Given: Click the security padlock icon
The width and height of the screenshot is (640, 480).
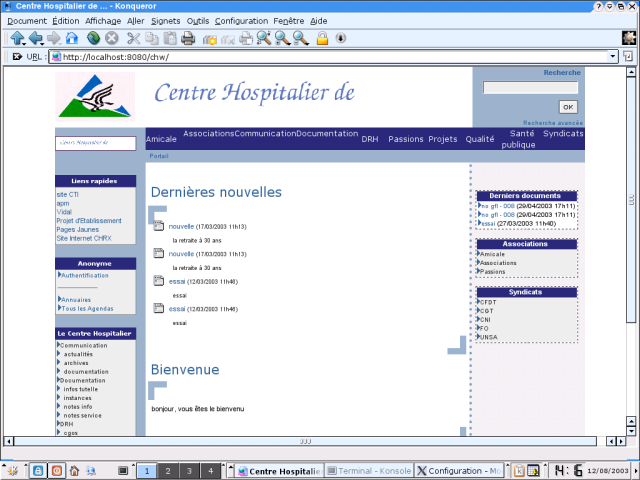Looking at the screenshot, I should tap(322, 38).
